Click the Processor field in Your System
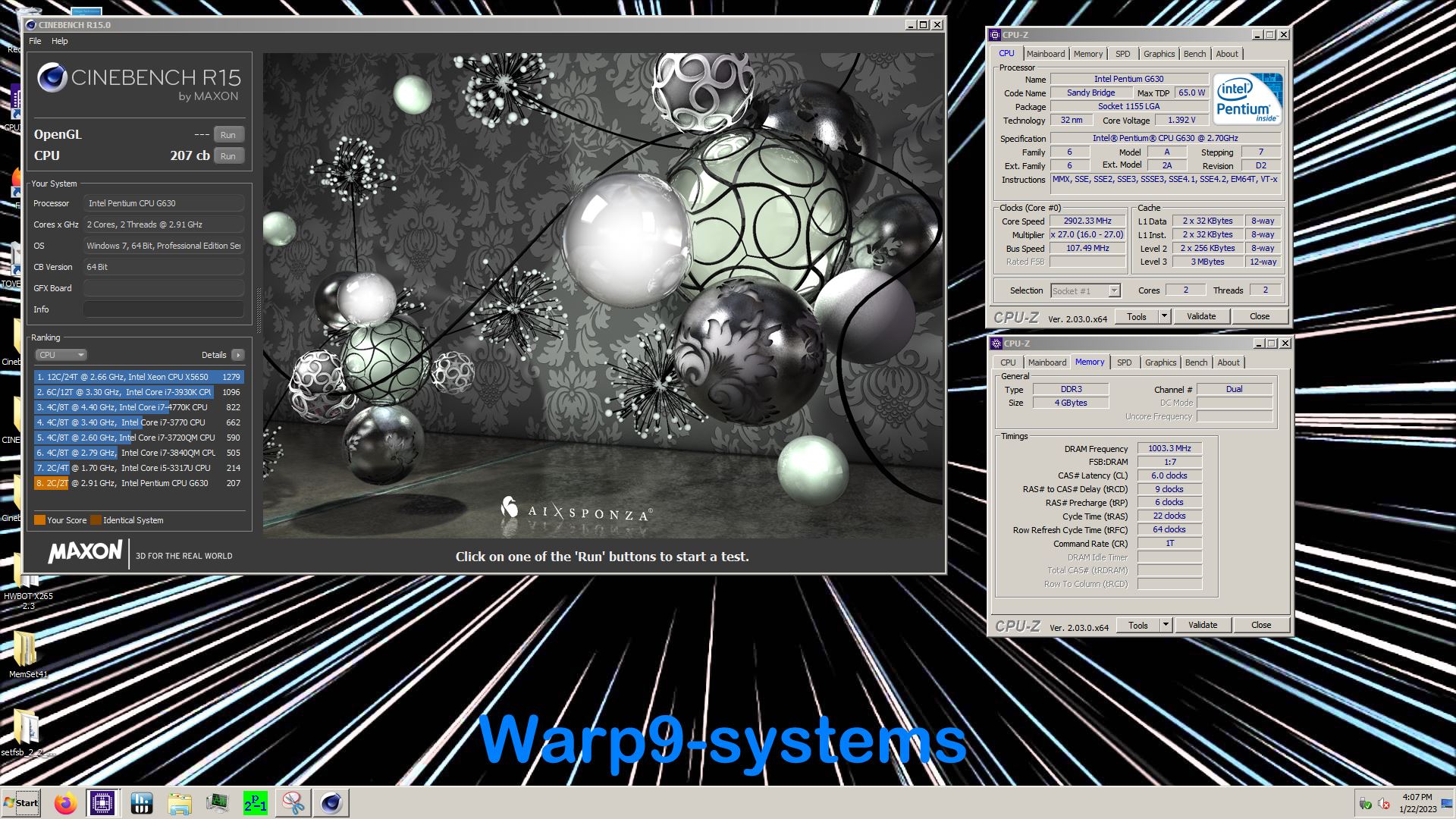Image resolution: width=1456 pixels, height=819 pixels. 164,203
